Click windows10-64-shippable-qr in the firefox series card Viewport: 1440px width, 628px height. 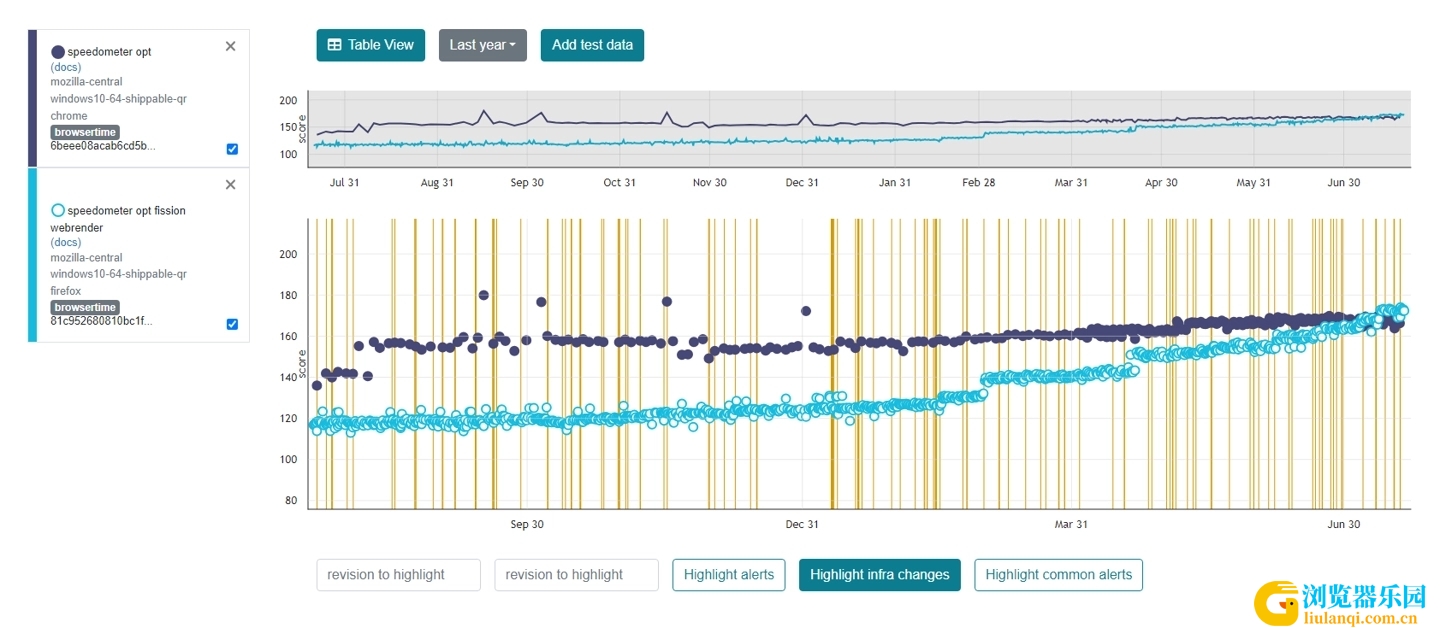[x=119, y=274]
